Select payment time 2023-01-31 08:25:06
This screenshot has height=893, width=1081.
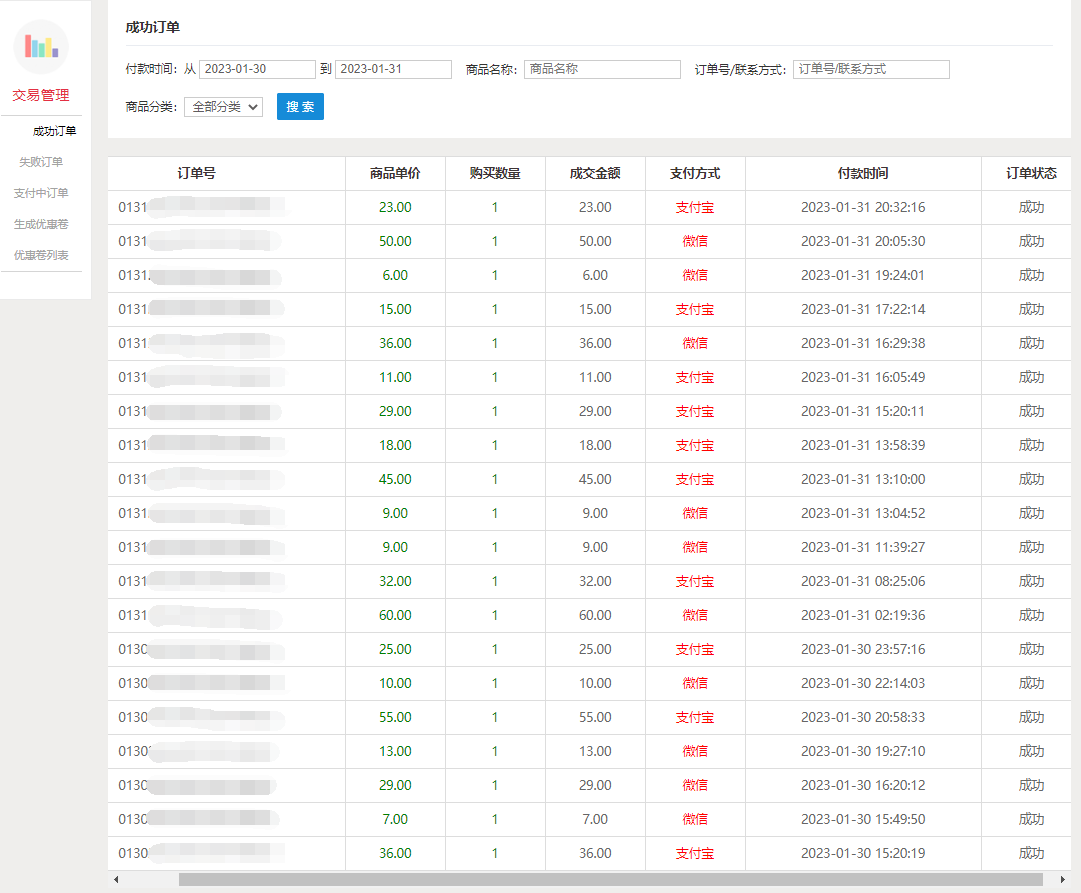863,581
